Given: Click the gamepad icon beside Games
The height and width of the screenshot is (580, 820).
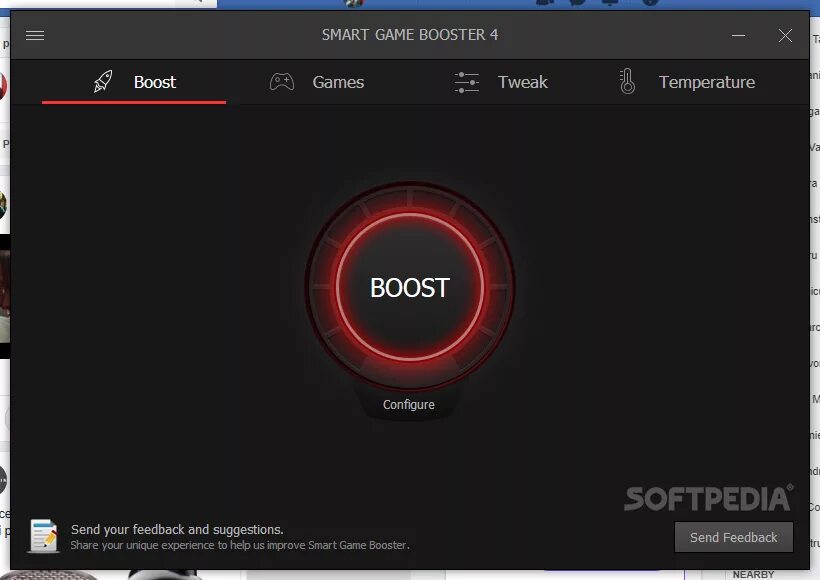Looking at the screenshot, I should (282, 82).
